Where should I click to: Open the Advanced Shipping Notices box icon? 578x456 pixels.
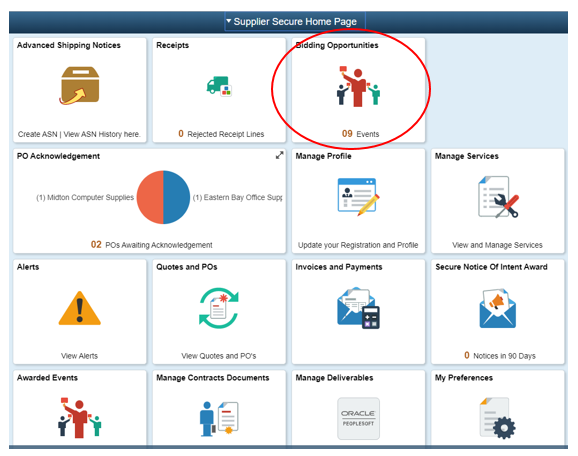79,86
